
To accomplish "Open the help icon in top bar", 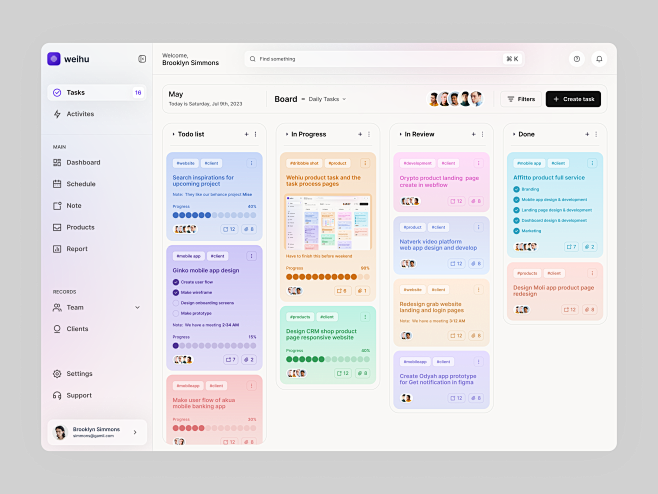I will pyautogui.click(x=577, y=59).
